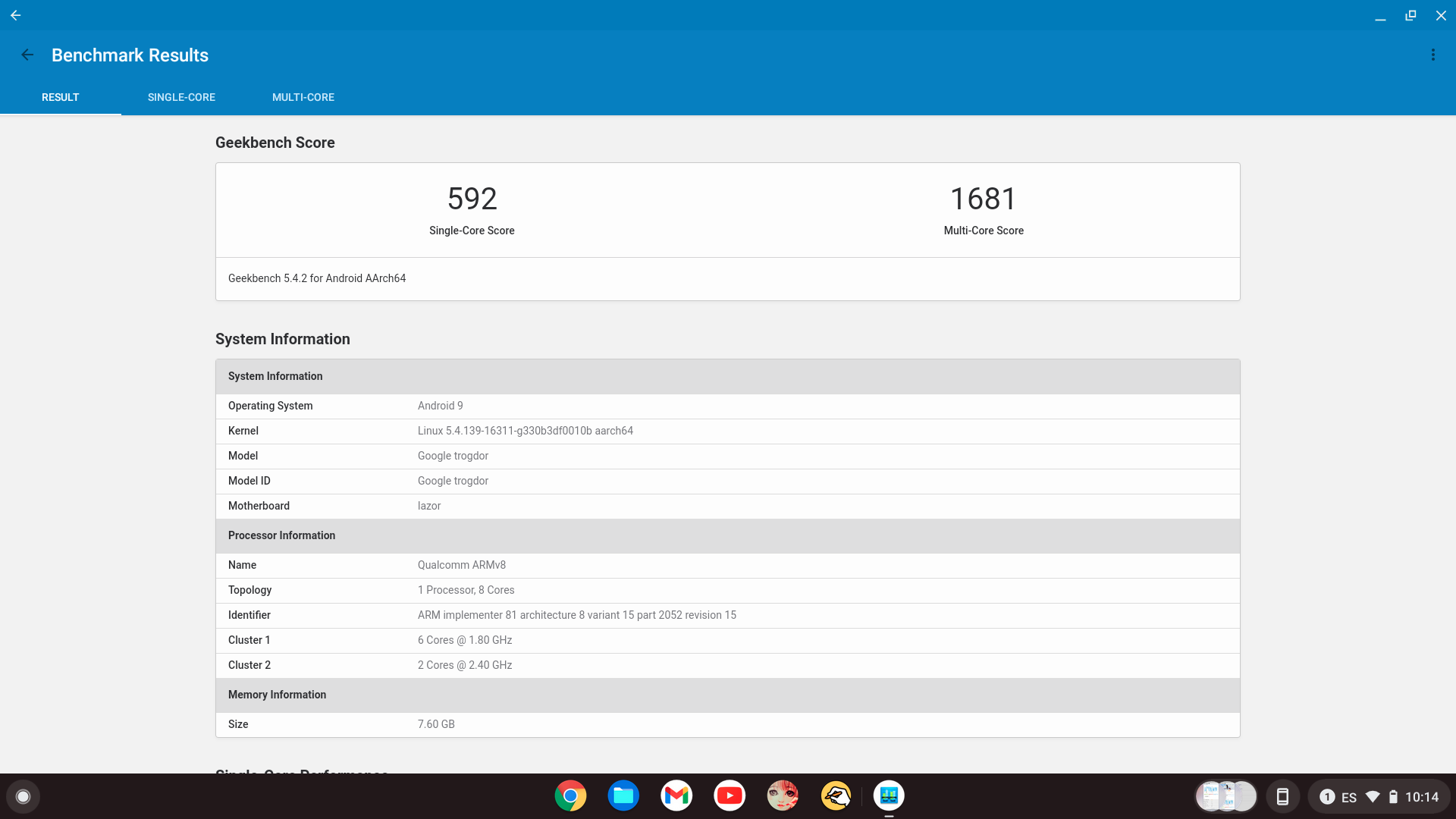1456x819 pixels.
Task: Click the Cluster 1 row label
Action: click(249, 640)
